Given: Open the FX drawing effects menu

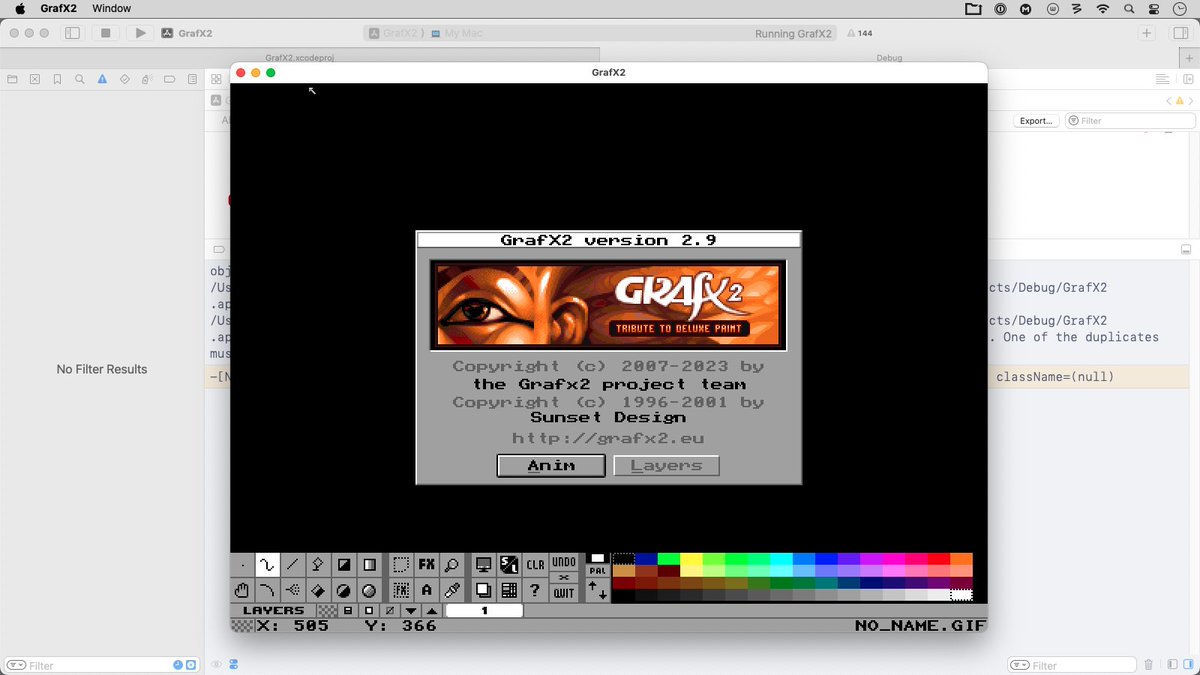Looking at the screenshot, I should point(427,565).
